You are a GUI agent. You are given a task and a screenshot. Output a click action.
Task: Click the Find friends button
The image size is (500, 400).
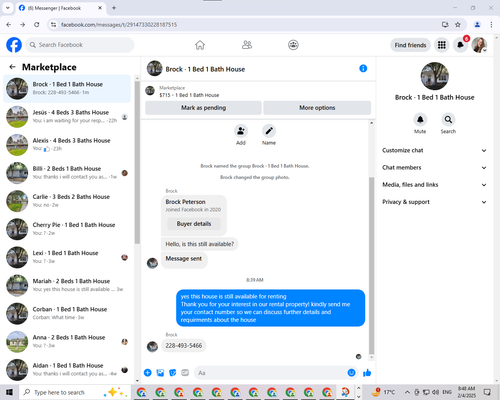coord(410,45)
